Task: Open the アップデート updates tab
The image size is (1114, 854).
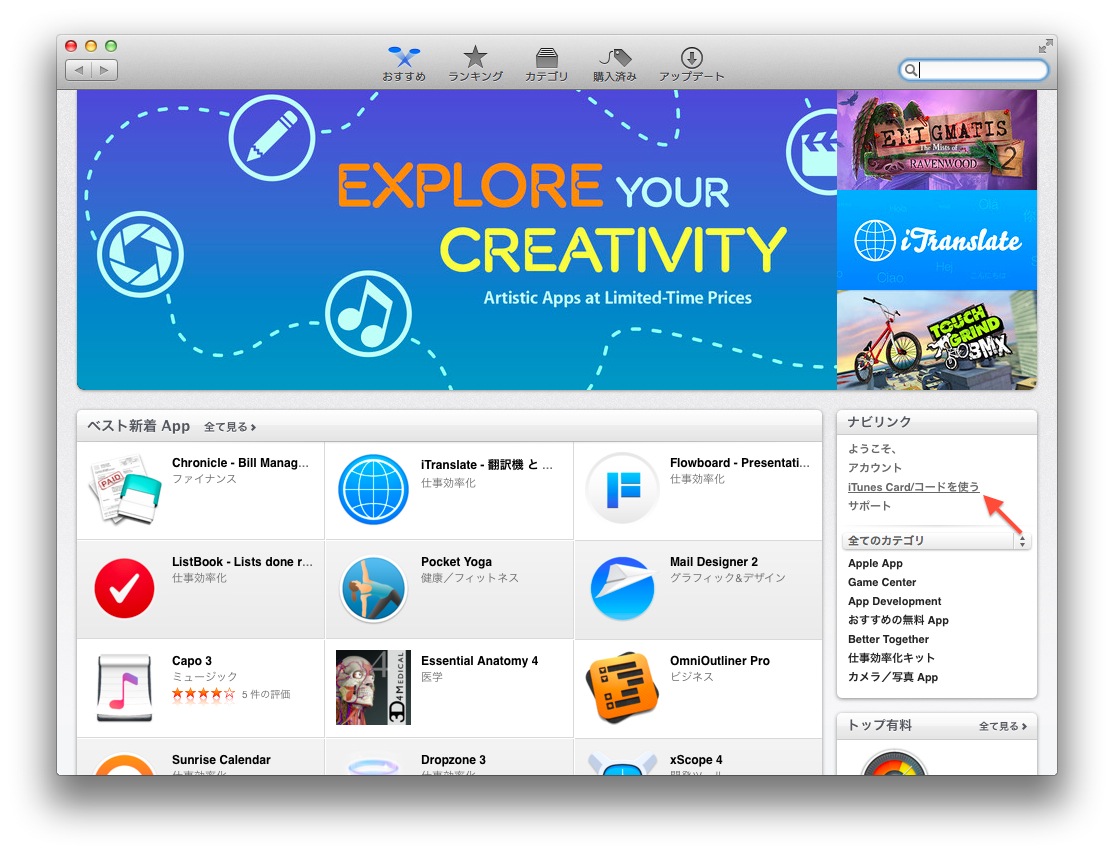Action: click(x=691, y=64)
